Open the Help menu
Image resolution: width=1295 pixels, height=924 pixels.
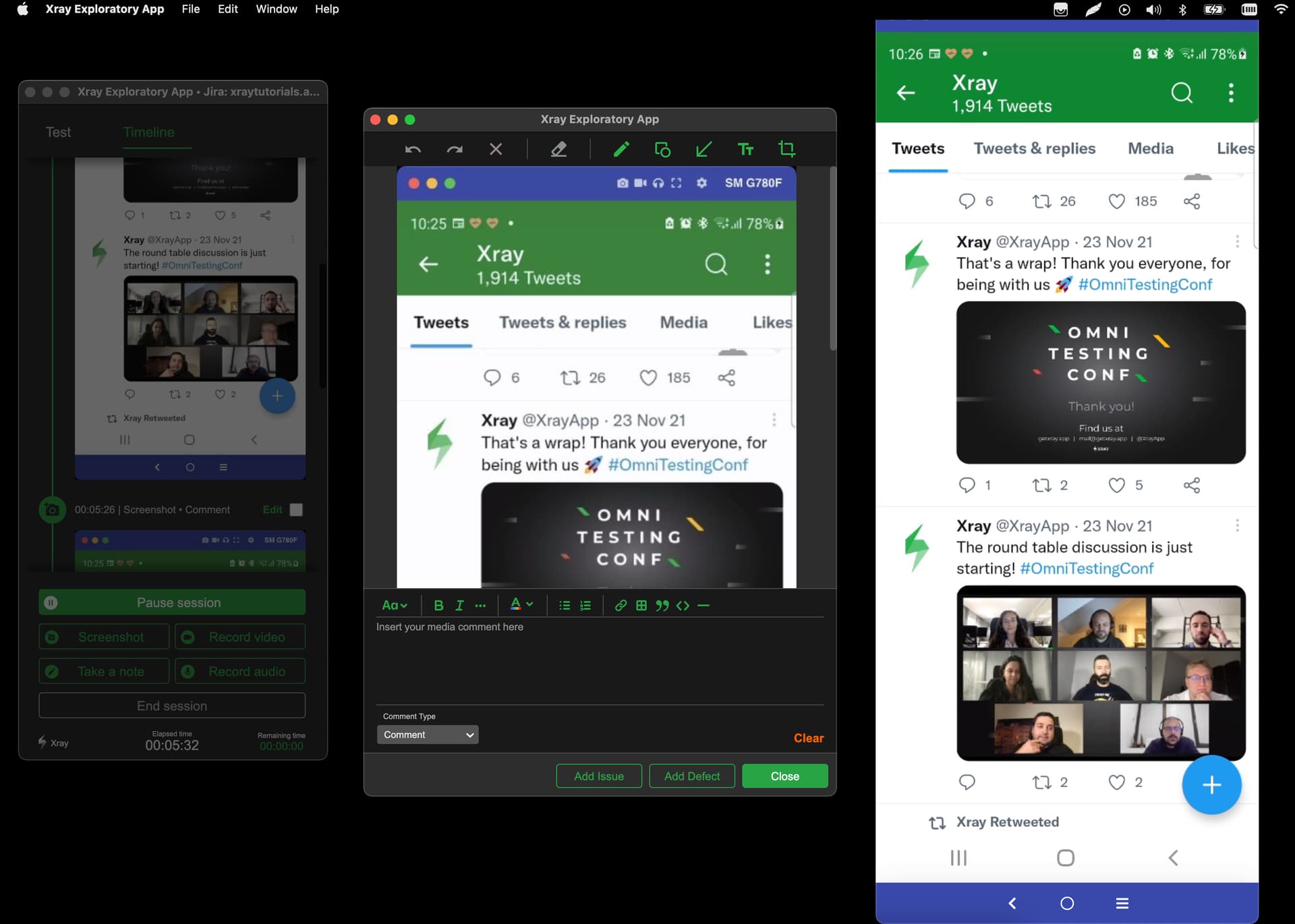[326, 9]
